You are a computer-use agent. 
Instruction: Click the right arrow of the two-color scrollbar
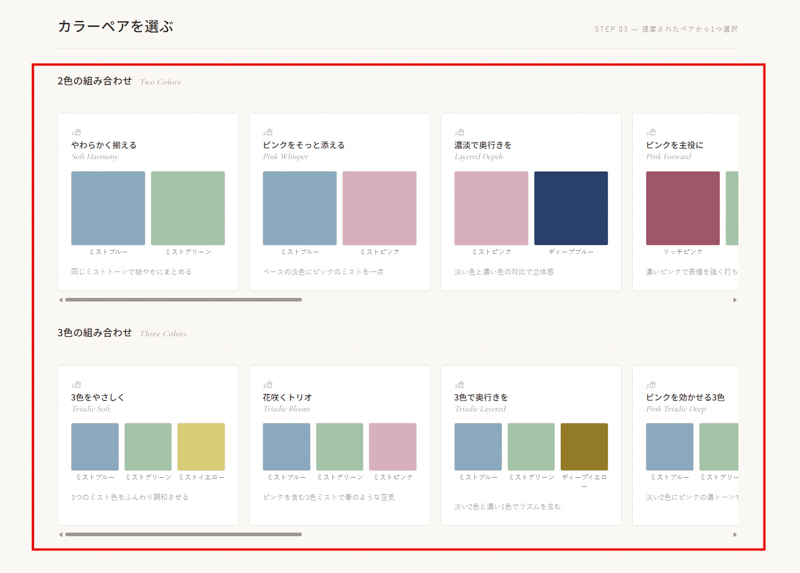pos(735,300)
